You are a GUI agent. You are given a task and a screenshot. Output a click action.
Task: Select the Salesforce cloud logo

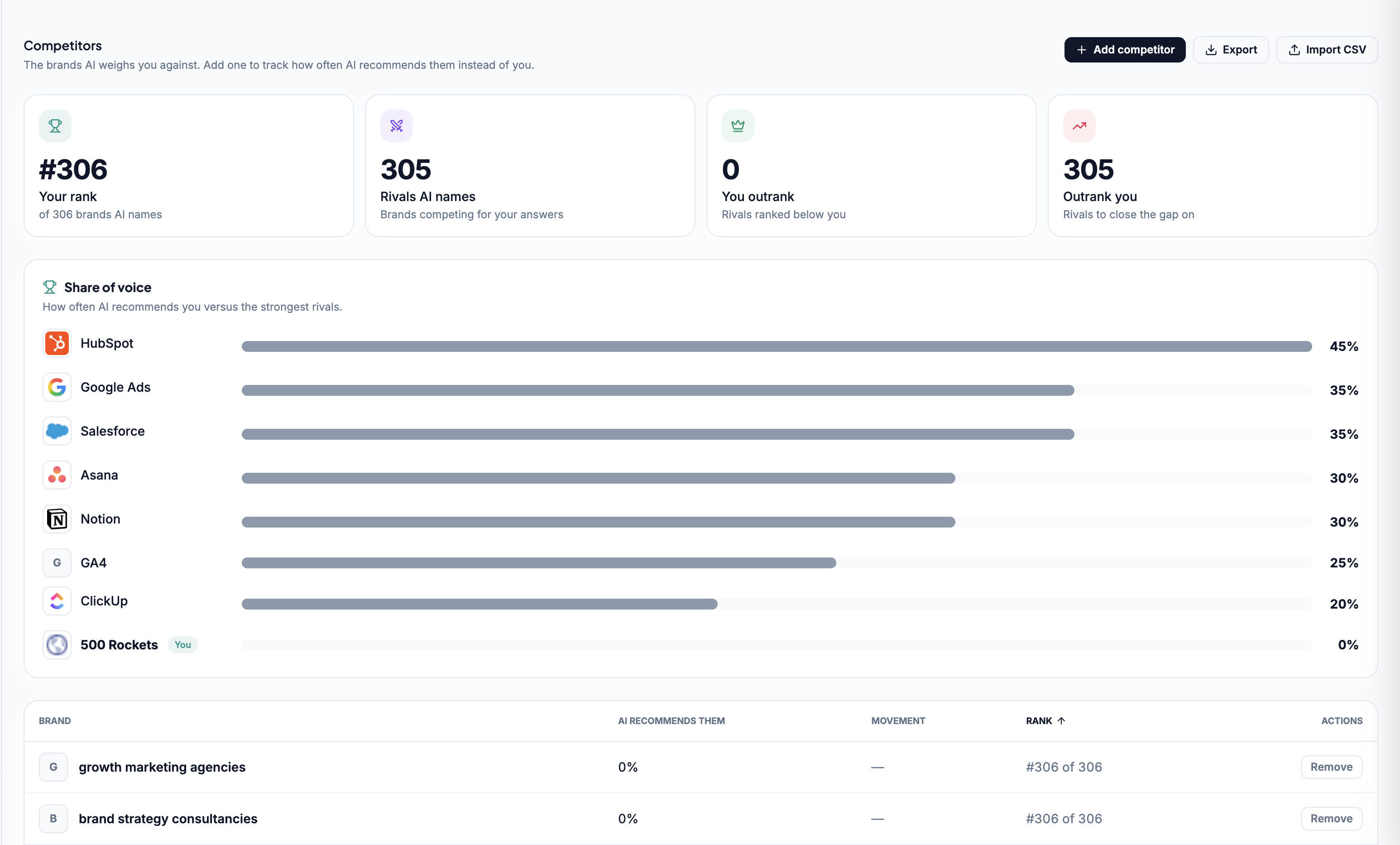[57, 431]
